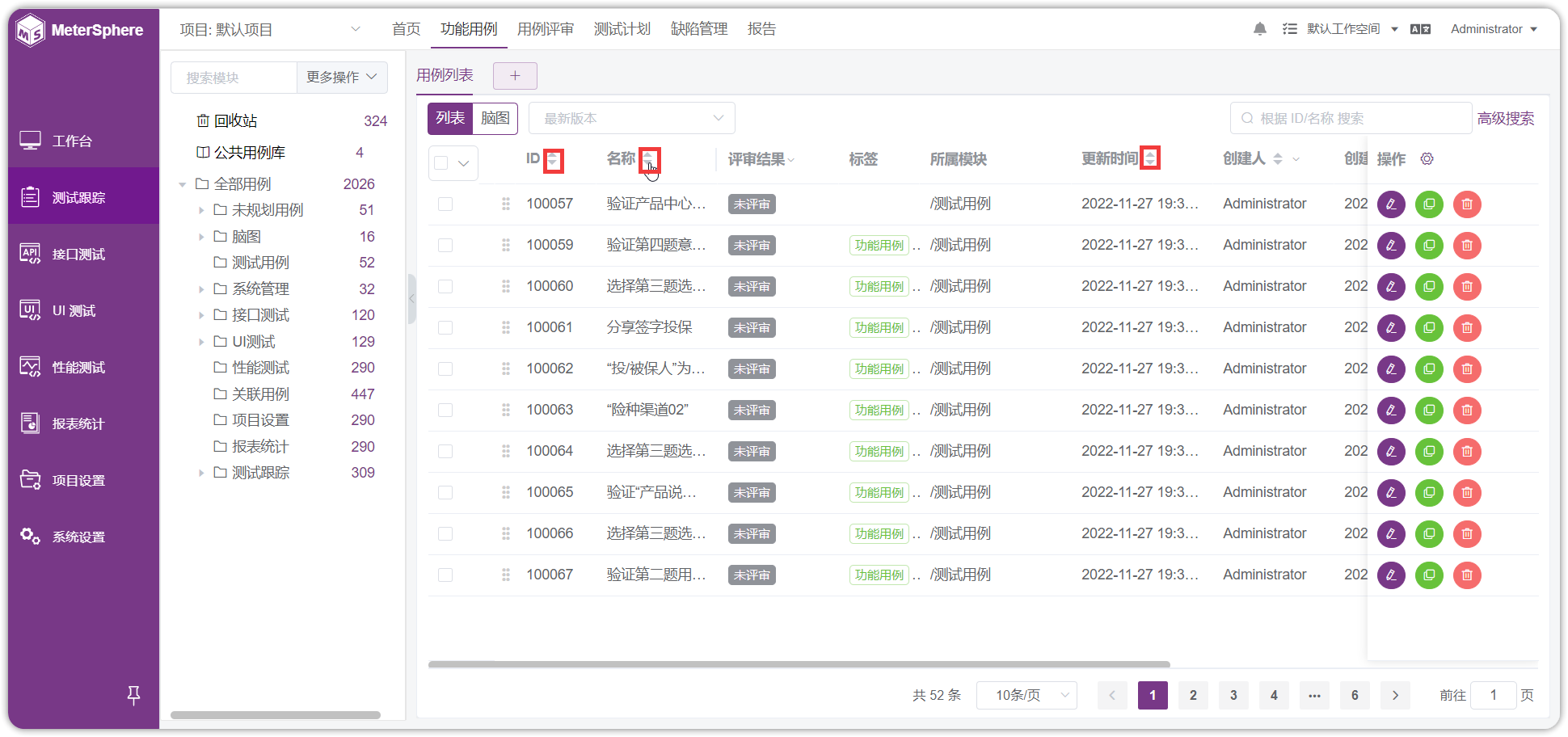This screenshot has width=1568, height=737.
Task: Check the box for case 100063
Action: (445, 410)
